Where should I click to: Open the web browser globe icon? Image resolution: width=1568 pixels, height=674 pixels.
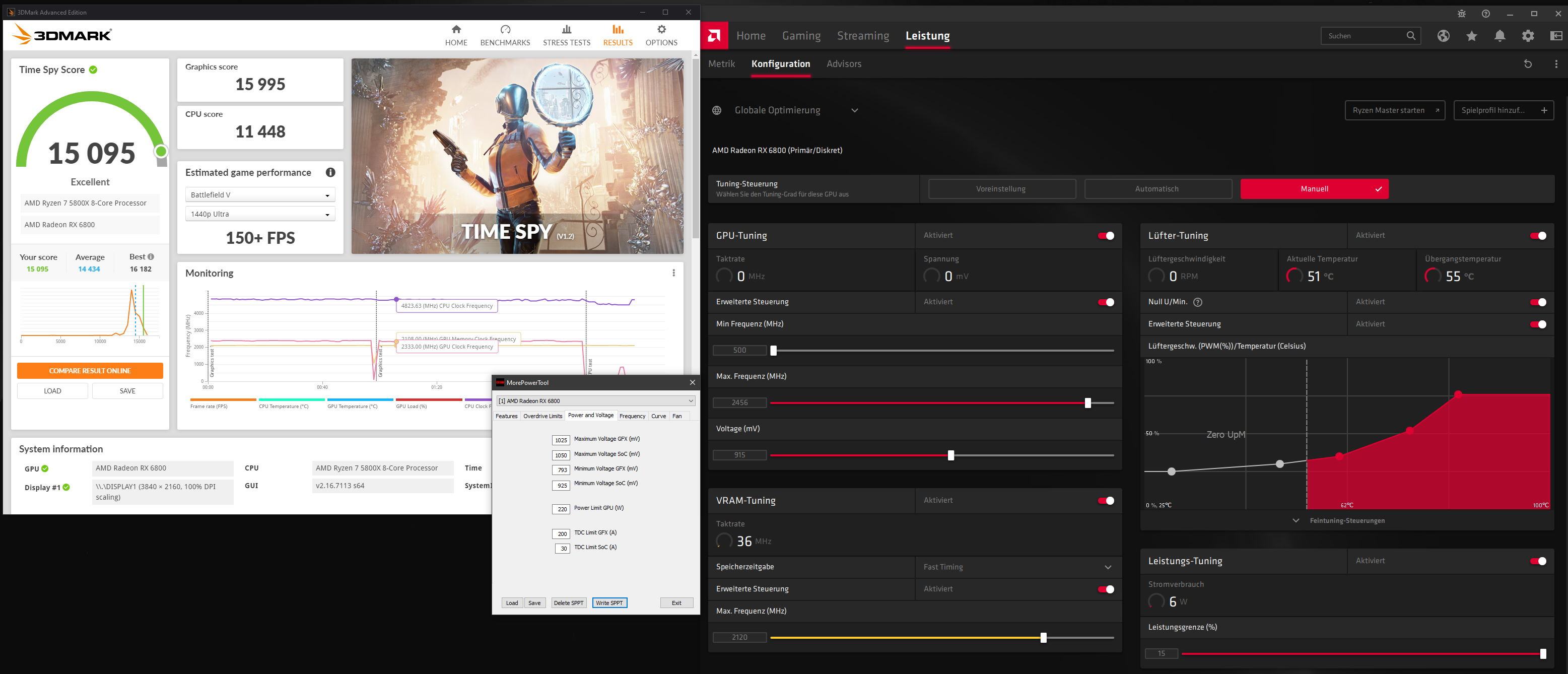(x=1443, y=35)
